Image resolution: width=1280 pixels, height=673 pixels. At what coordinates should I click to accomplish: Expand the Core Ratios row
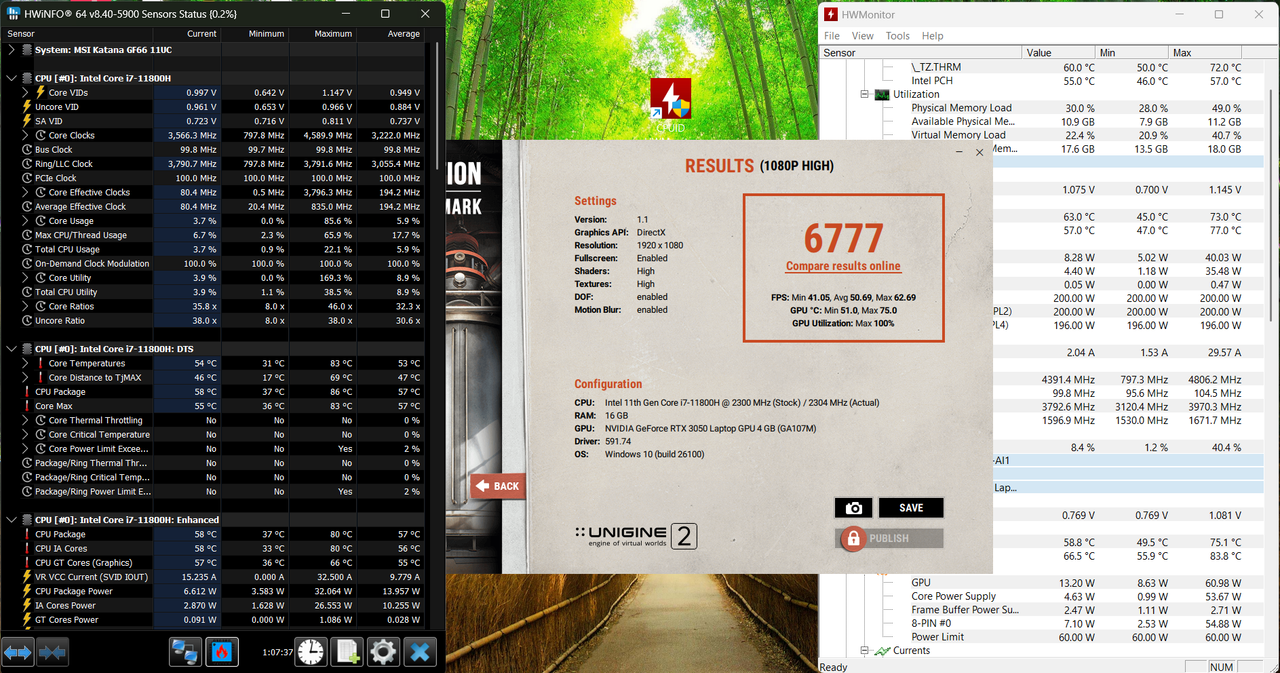pyautogui.click(x=27, y=306)
